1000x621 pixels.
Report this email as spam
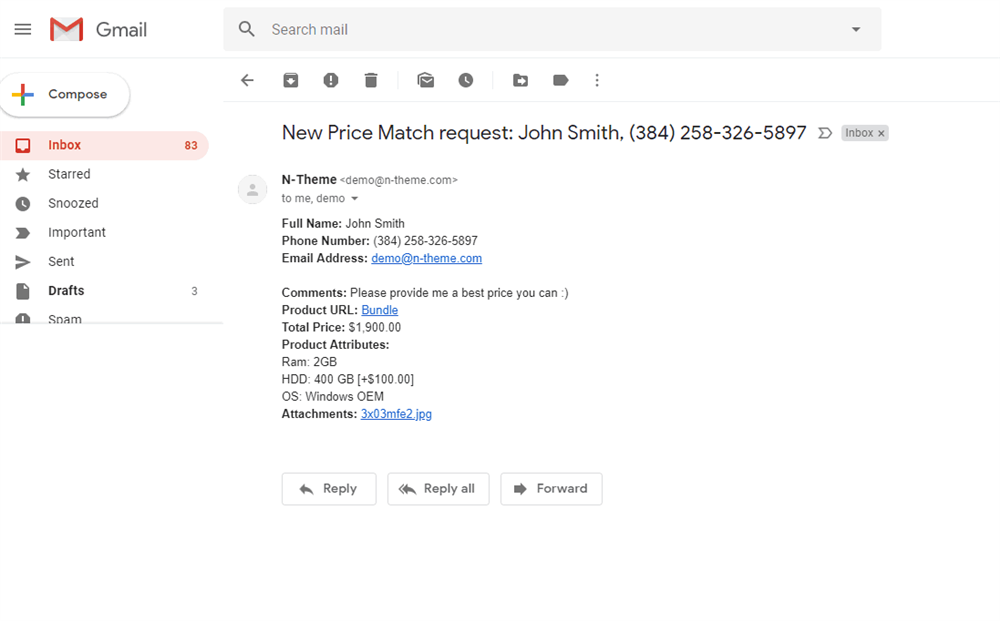330,80
